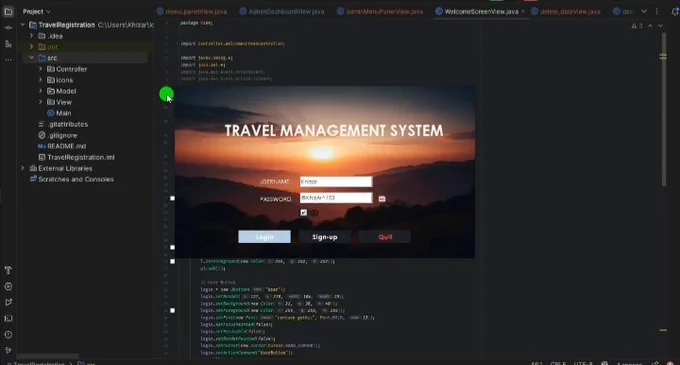This screenshot has height=365, width=680.
Task: Expand the .idea folder
Action: pyautogui.click(x=32, y=36)
